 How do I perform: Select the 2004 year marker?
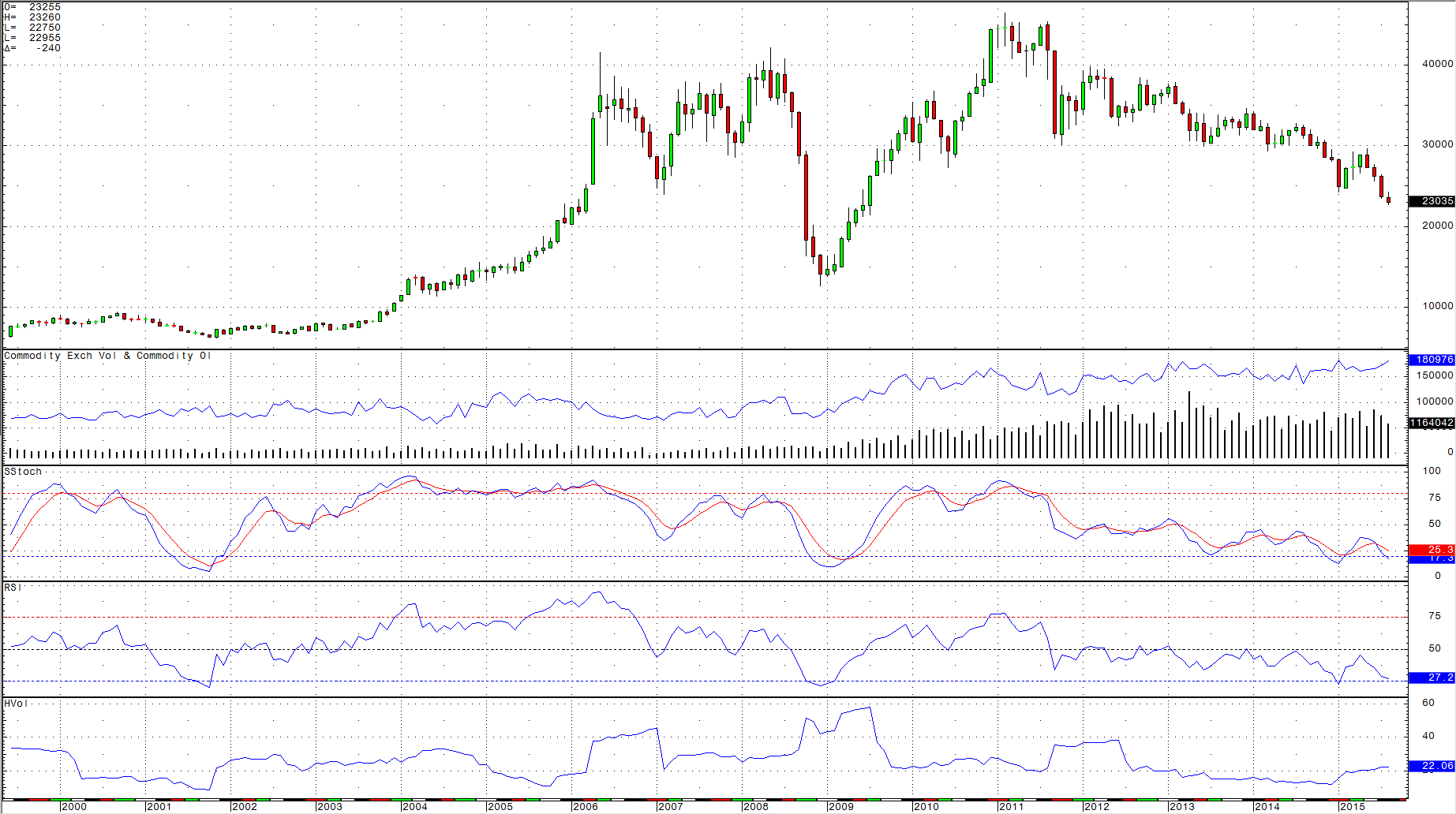click(x=415, y=807)
